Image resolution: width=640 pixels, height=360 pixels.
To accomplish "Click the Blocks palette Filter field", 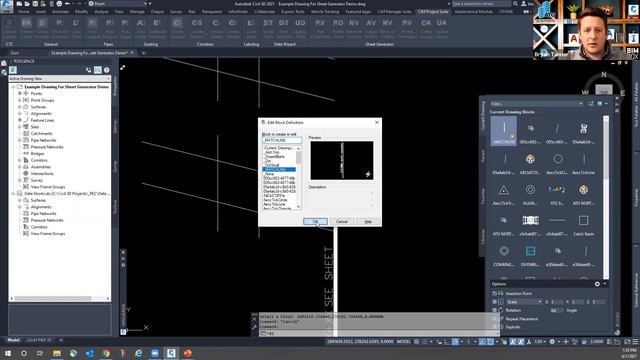I will 536,104.
